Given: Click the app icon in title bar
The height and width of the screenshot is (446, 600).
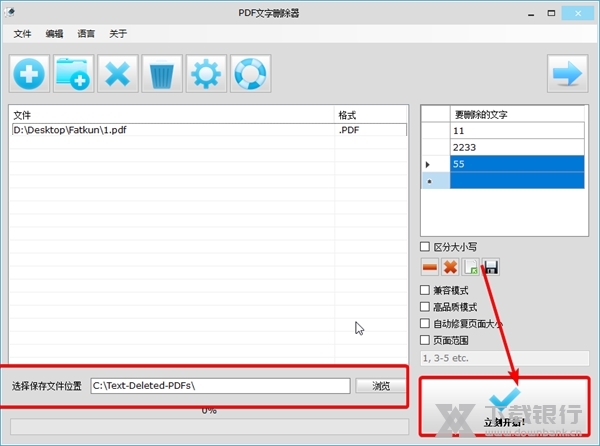Looking at the screenshot, I should pyautogui.click(x=10, y=13).
